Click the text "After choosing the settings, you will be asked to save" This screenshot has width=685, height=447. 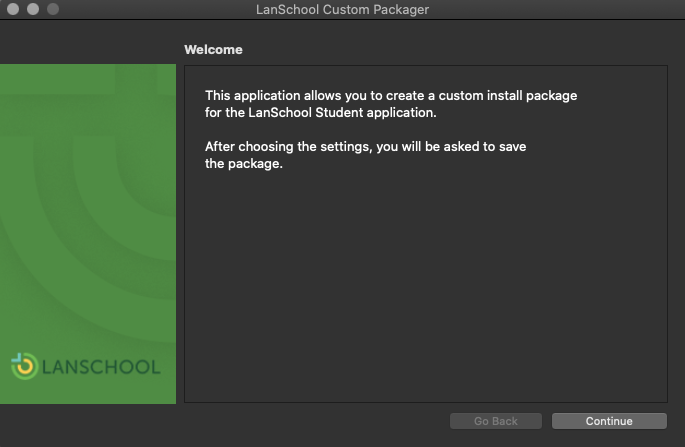366,146
